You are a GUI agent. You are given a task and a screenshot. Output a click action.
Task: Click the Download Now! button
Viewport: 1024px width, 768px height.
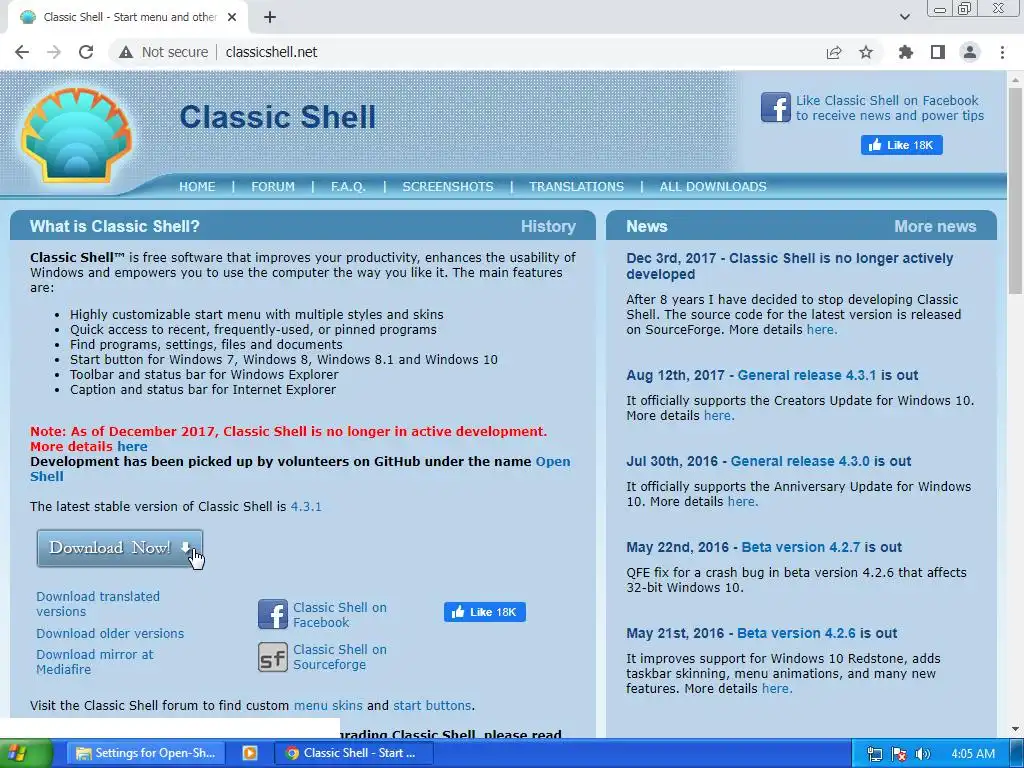(x=120, y=548)
